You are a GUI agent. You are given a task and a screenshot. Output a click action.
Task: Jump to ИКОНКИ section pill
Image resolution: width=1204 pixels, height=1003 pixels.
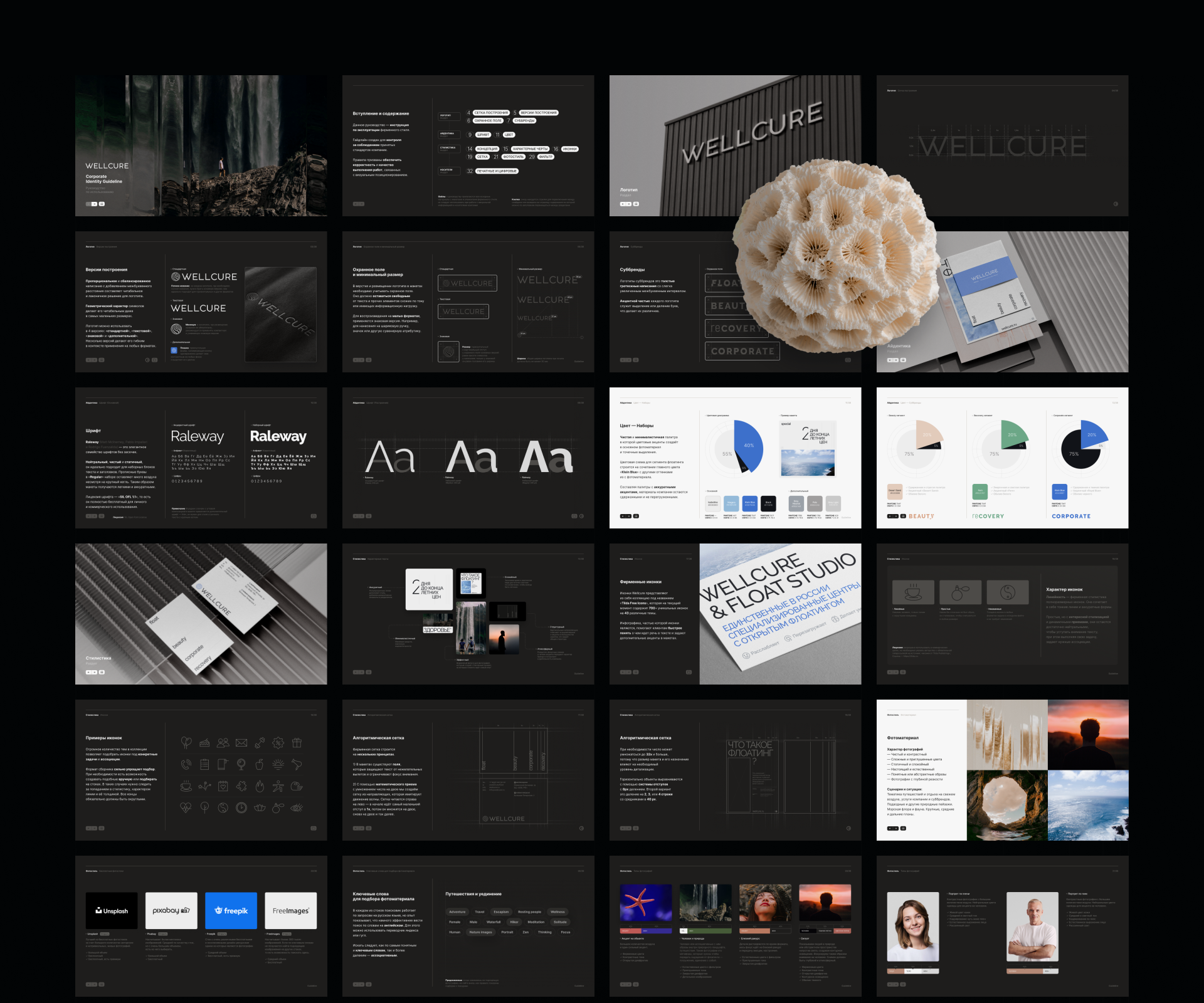click(x=569, y=149)
